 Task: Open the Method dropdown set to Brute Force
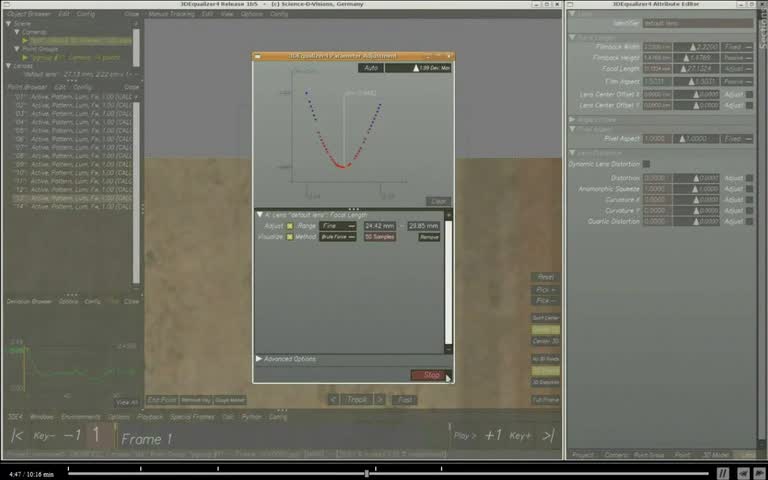[337, 237]
